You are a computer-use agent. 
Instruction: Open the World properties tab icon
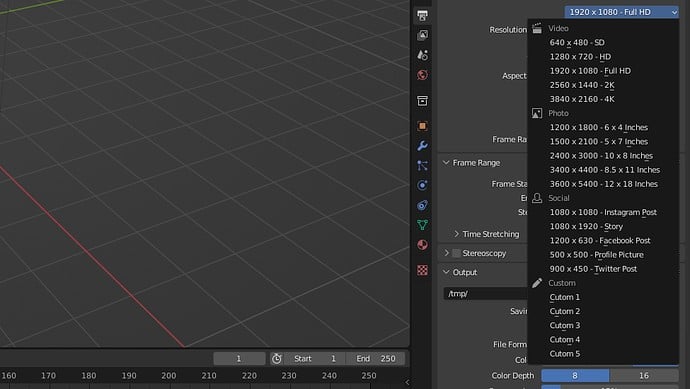tap(422, 75)
